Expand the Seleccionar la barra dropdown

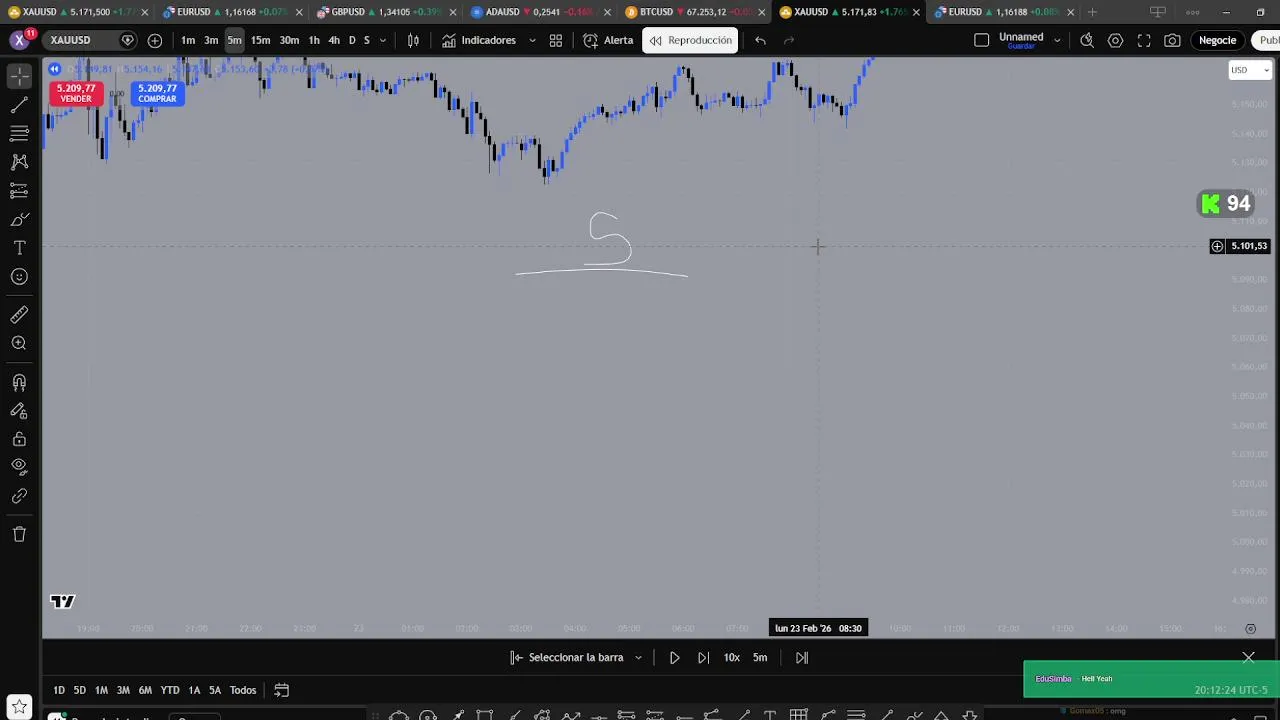[x=638, y=658]
